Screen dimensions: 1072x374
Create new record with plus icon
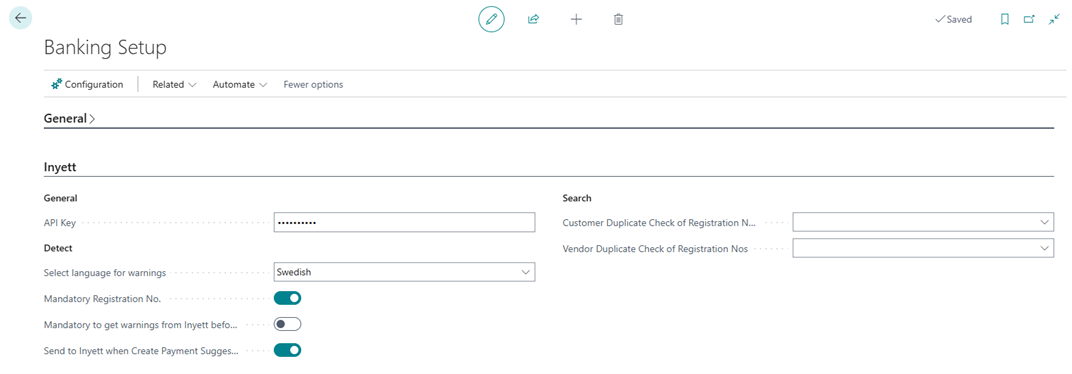point(576,19)
